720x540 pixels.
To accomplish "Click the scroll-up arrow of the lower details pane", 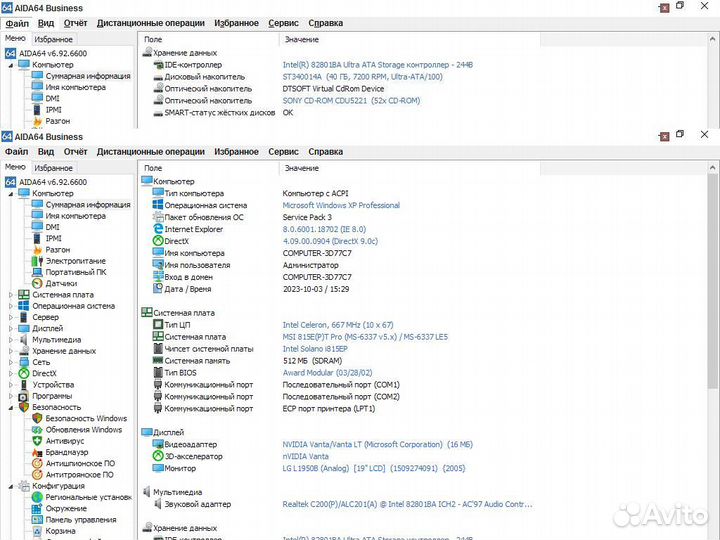I will (x=712, y=168).
